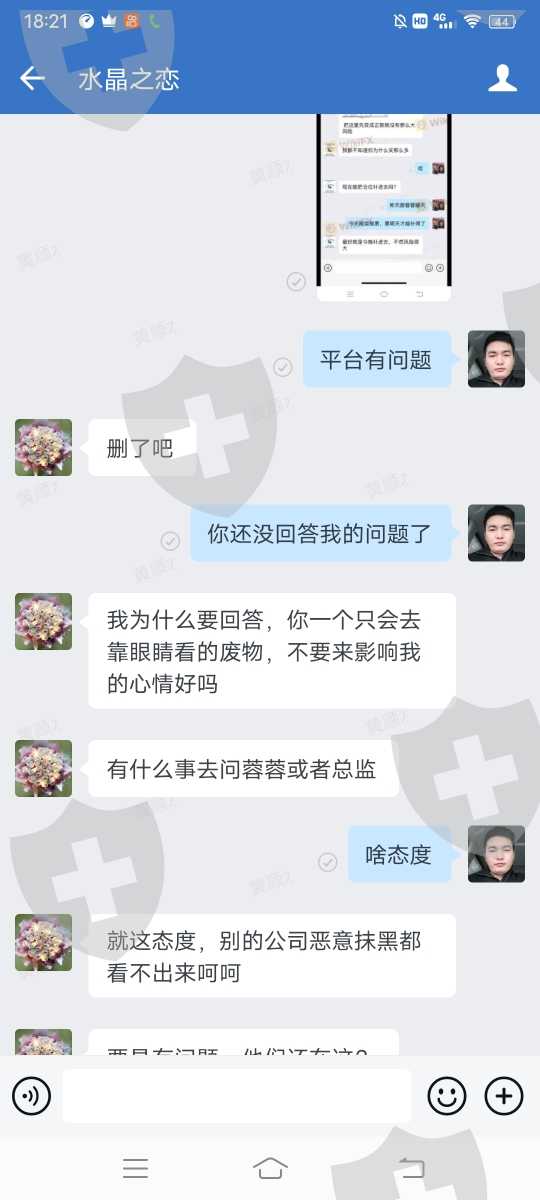Tap the back arrow in header

(32, 79)
